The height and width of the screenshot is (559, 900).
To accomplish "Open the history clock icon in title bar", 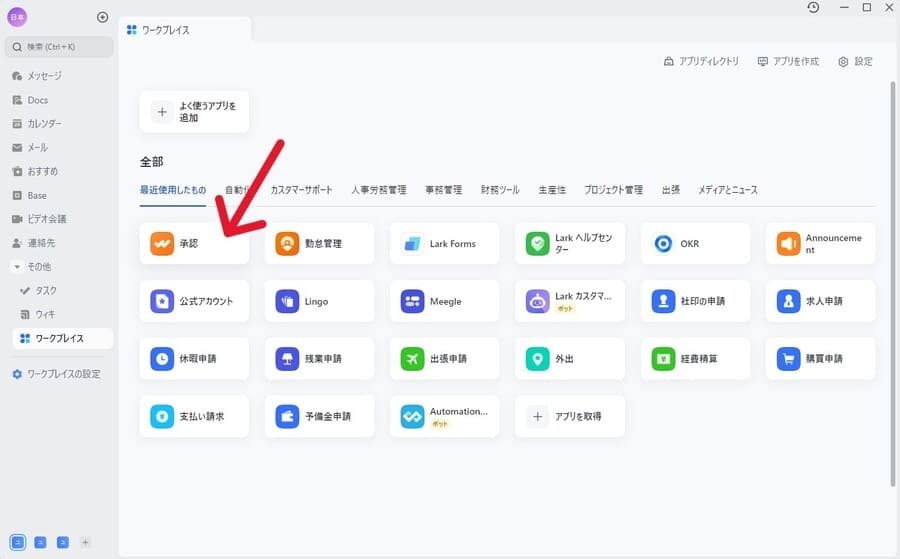I will pos(813,7).
